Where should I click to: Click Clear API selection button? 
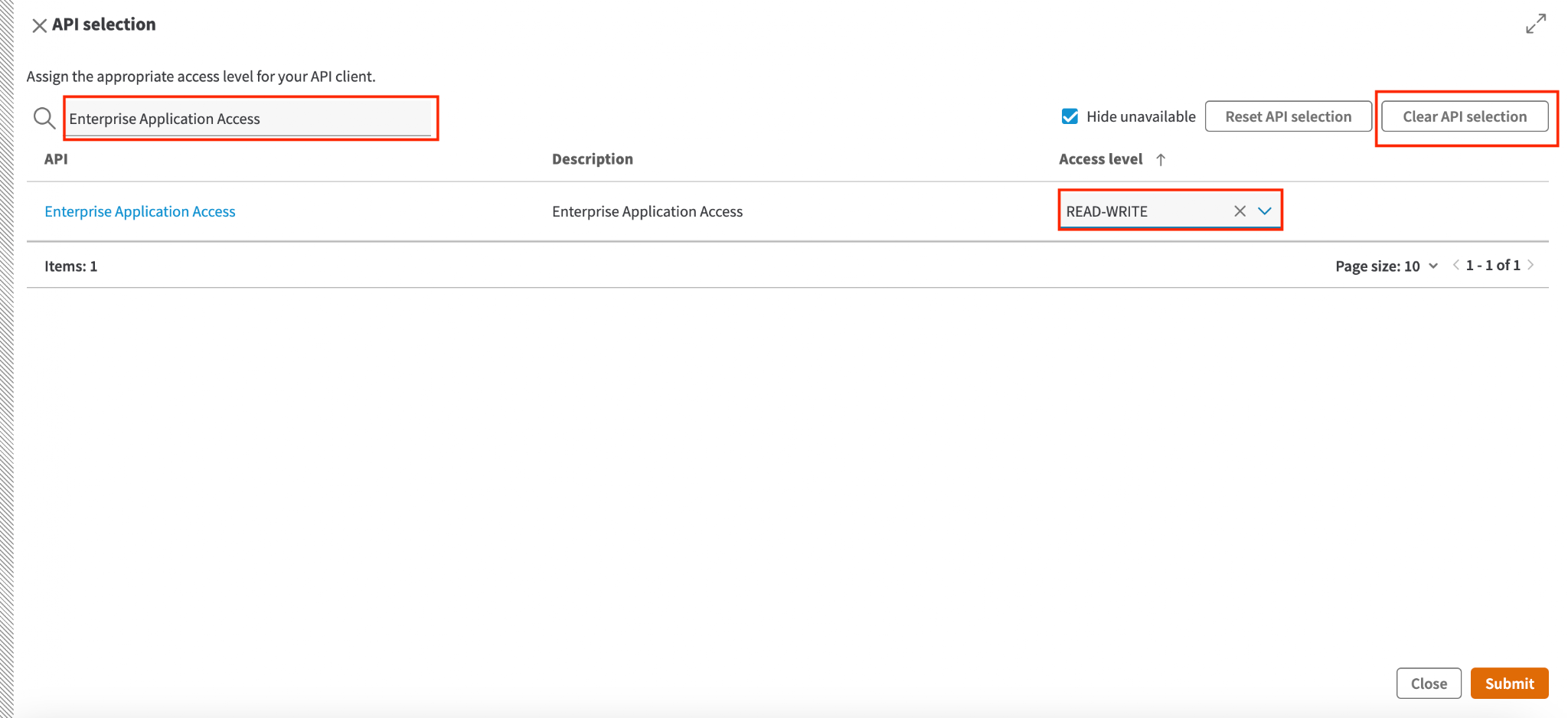[1464, 116]
